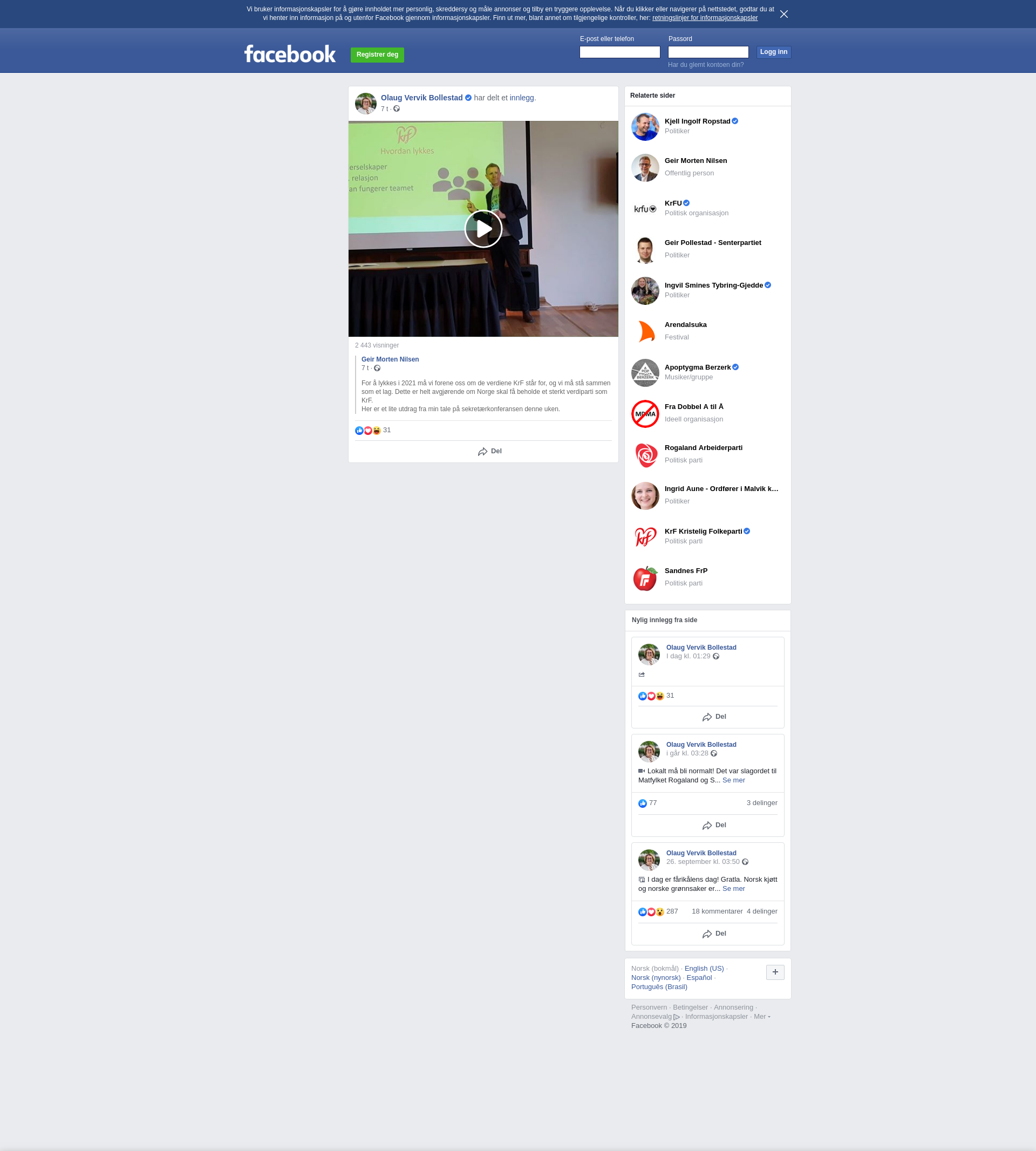
Task: Open the 'I dag kl. 01:29' timestamp
Action: point(687,656)
